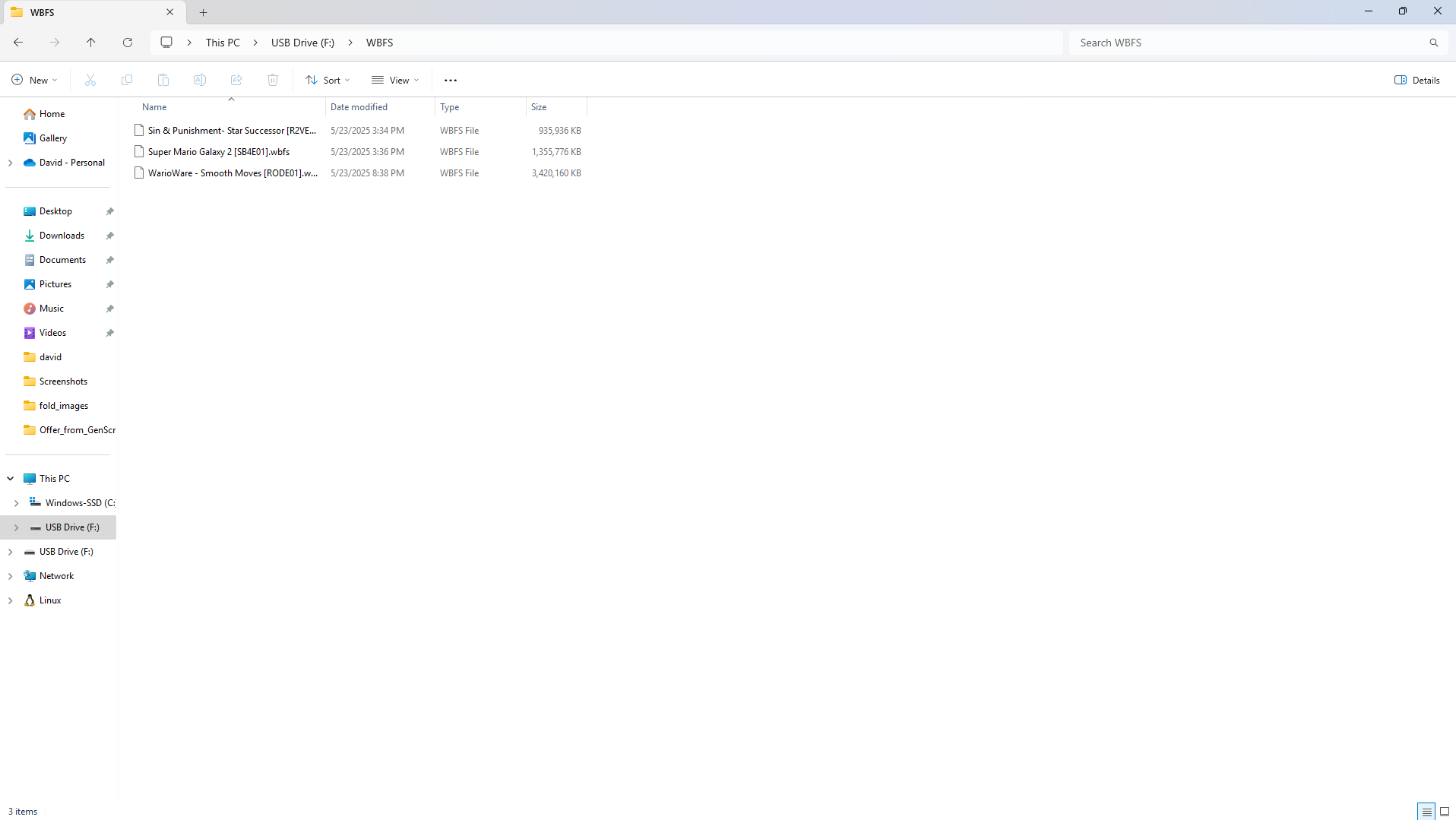1456x820 pixels.
Task: Click chevron after USB Drive (F:) breadcrumb
Action: 350,43
